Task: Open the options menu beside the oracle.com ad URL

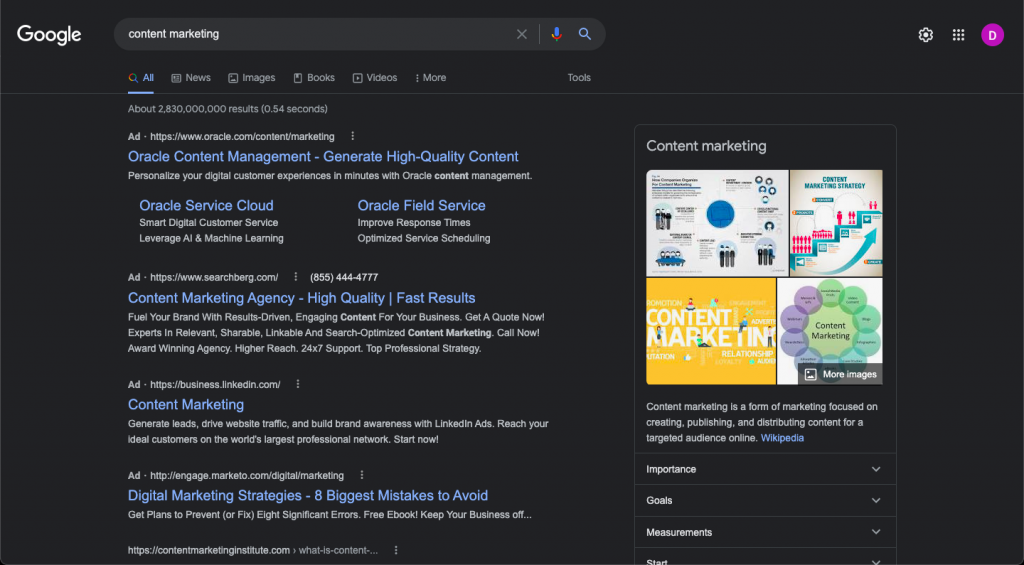Action: (353, 137)
